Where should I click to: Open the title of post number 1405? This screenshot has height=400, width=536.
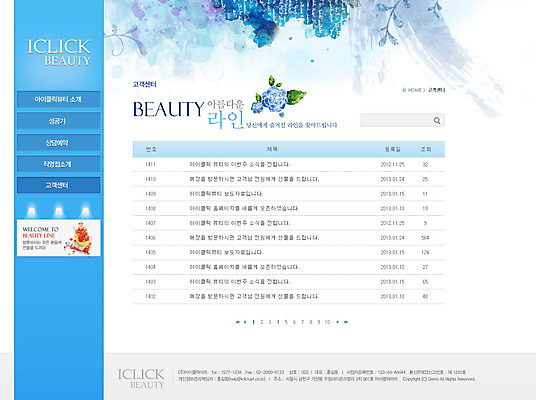pyautogui.click(x=226, y=252)
